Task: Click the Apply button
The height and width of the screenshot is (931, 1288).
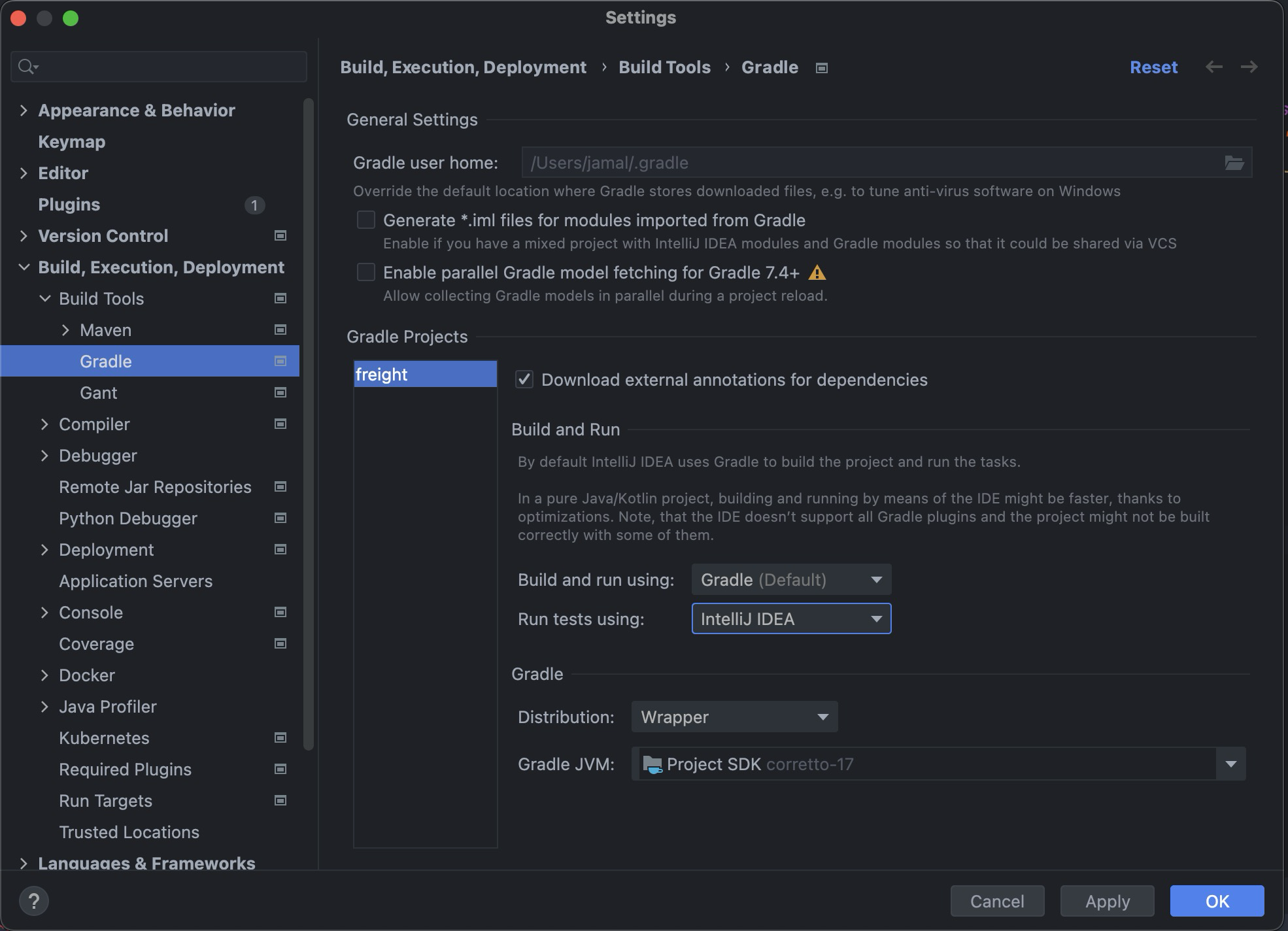Action: click(x=1107, y=902)
